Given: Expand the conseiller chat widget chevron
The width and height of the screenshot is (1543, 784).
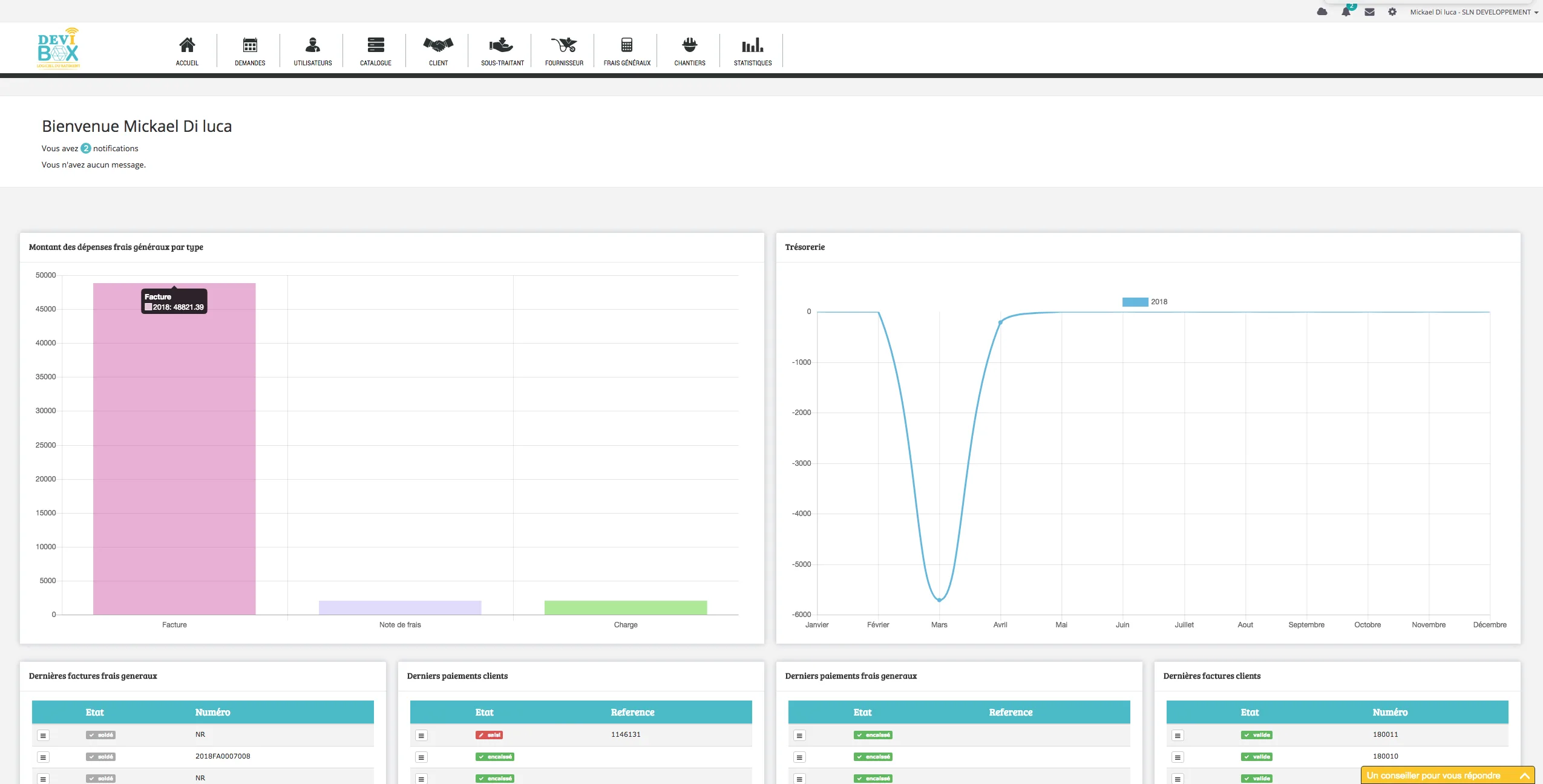Looking at the screenshot, I should (x=1525, y=776).
